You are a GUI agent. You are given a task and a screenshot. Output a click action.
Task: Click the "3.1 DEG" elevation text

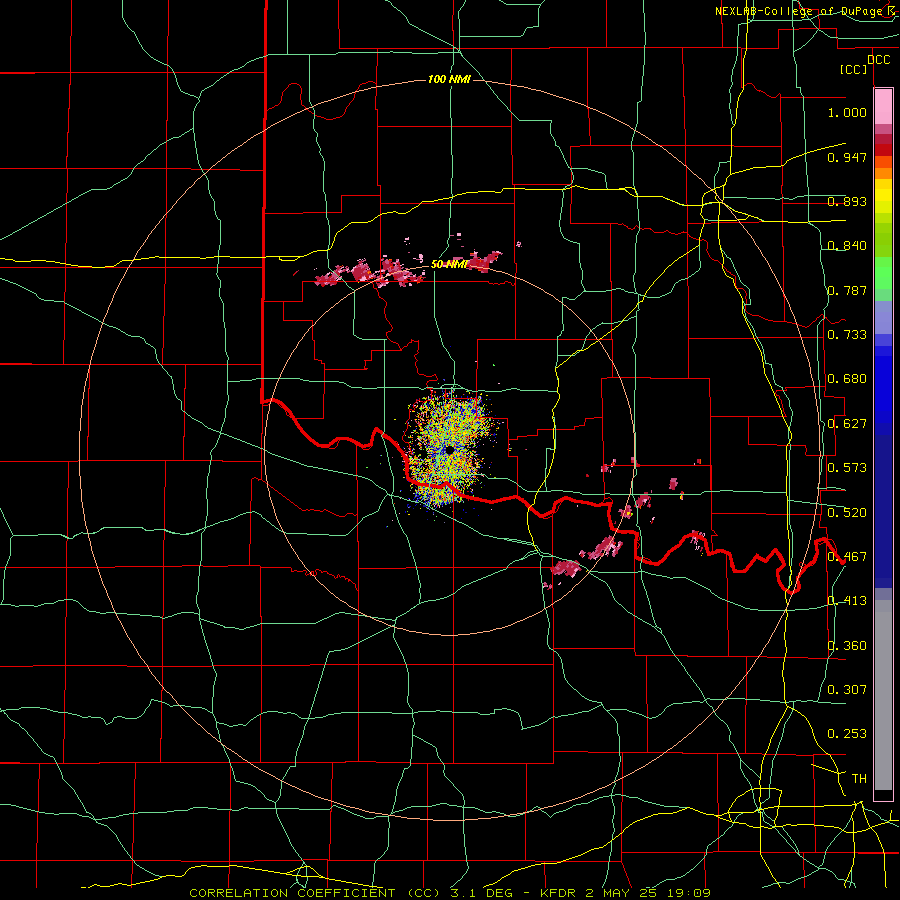coord(481,893)
